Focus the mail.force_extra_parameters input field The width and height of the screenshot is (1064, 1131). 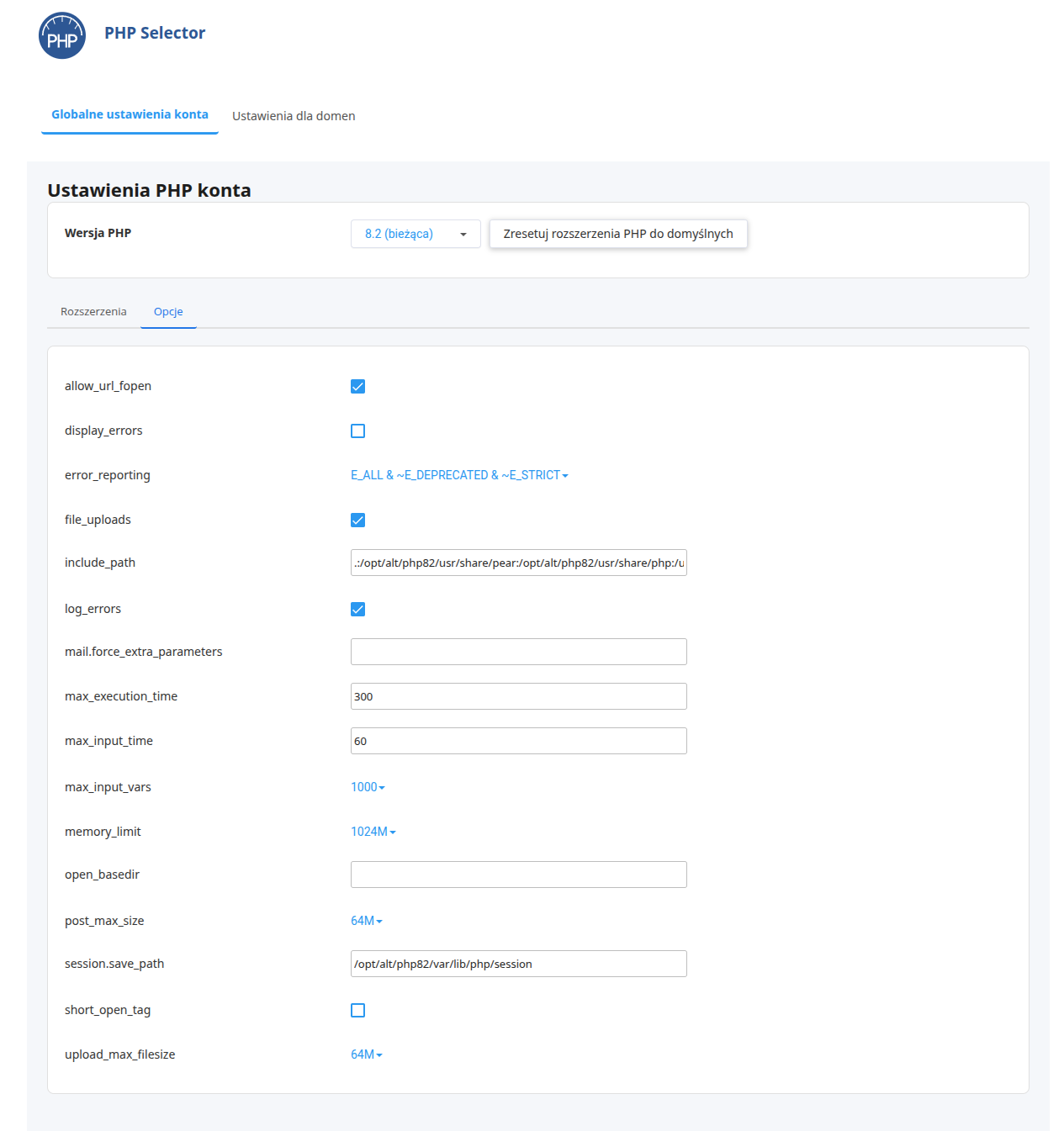pyautogui.click(x=519, y=652)
